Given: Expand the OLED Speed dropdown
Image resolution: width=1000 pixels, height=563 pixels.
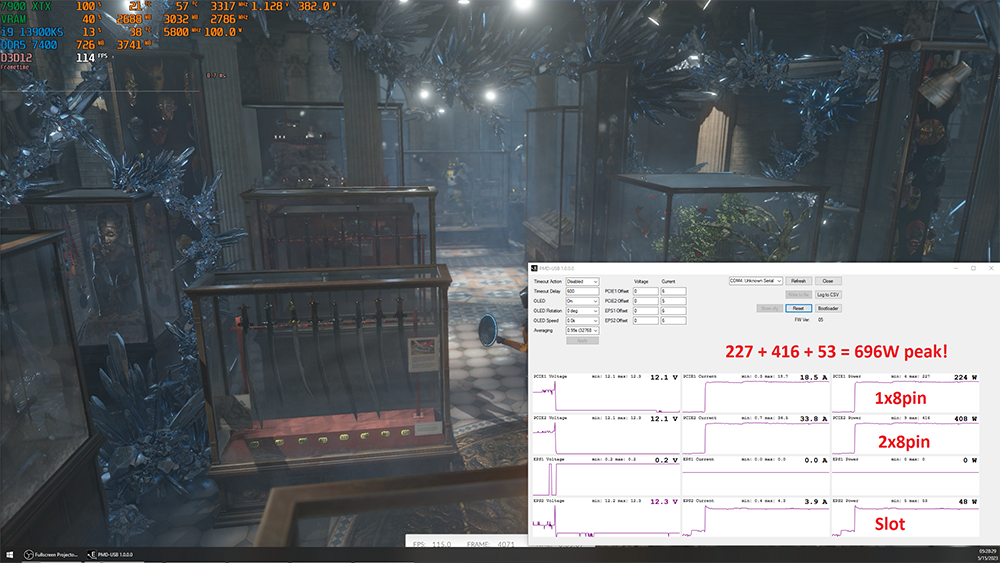Looking at the screenshot, I should click(x=582, y=321).
